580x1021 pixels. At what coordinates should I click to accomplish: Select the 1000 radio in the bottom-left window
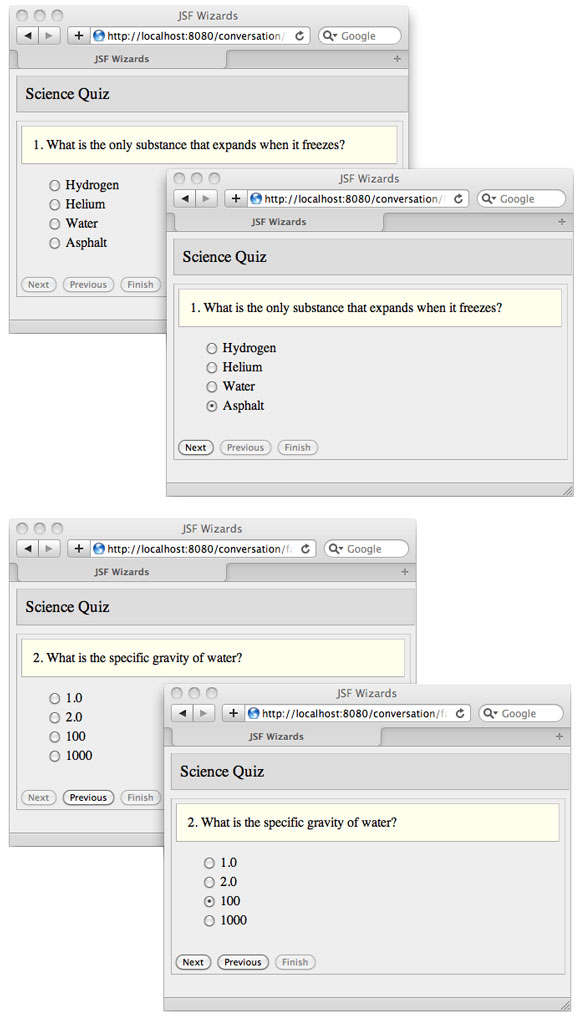pos(55,756)
